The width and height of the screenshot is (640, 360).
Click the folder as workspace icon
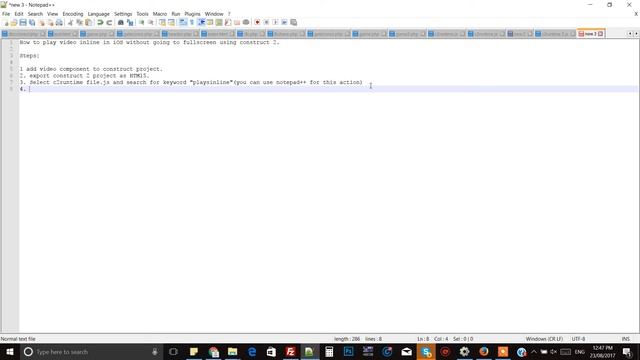(237, 22)
